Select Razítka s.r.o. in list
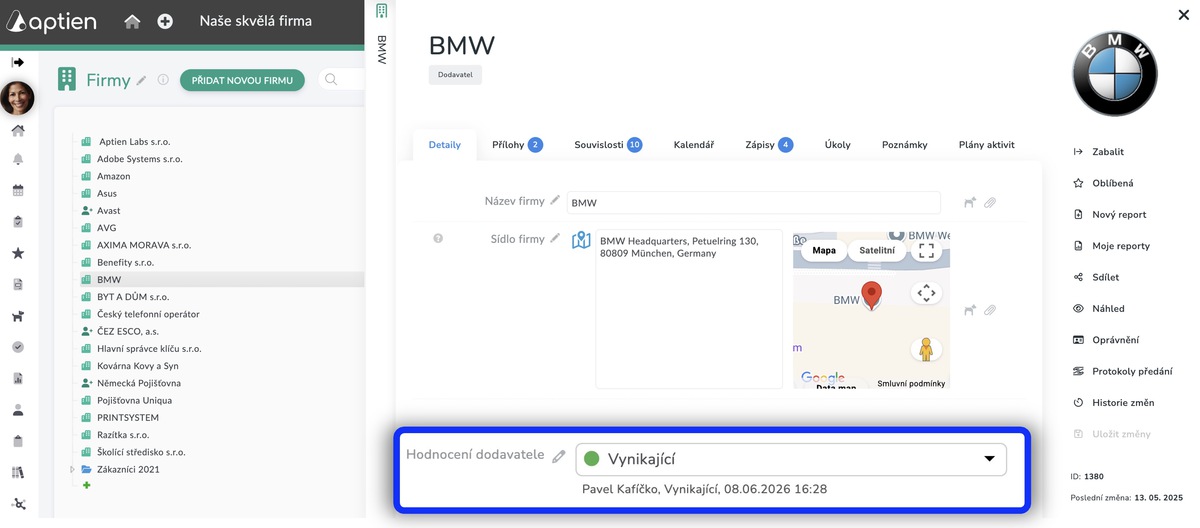 [x=122, y=435]
